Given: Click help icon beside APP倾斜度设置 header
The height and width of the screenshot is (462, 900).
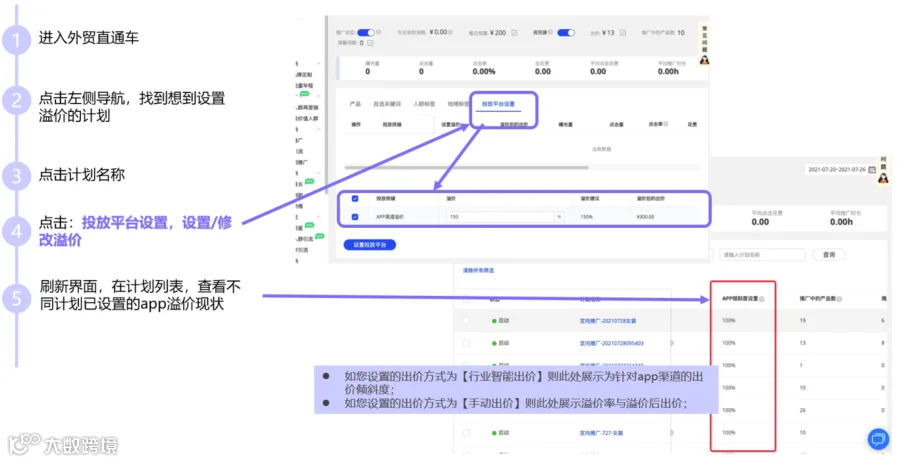Looking at the screenshot, I should [762, 299].
